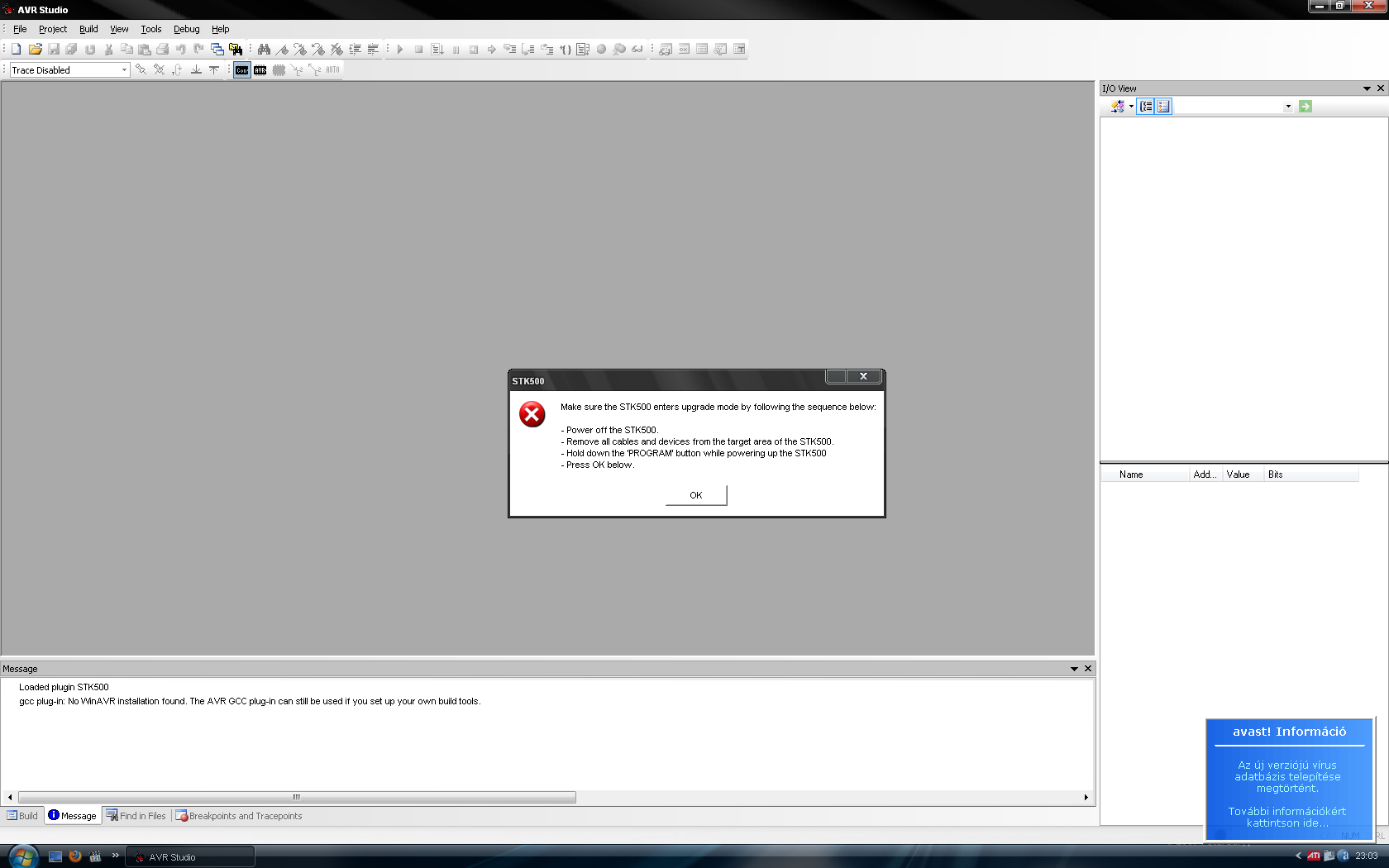Image resolution: width=1389 pixels, height=868 pixels.
Task: Click the AVR programmer icon
Action: tap(260, 70)
